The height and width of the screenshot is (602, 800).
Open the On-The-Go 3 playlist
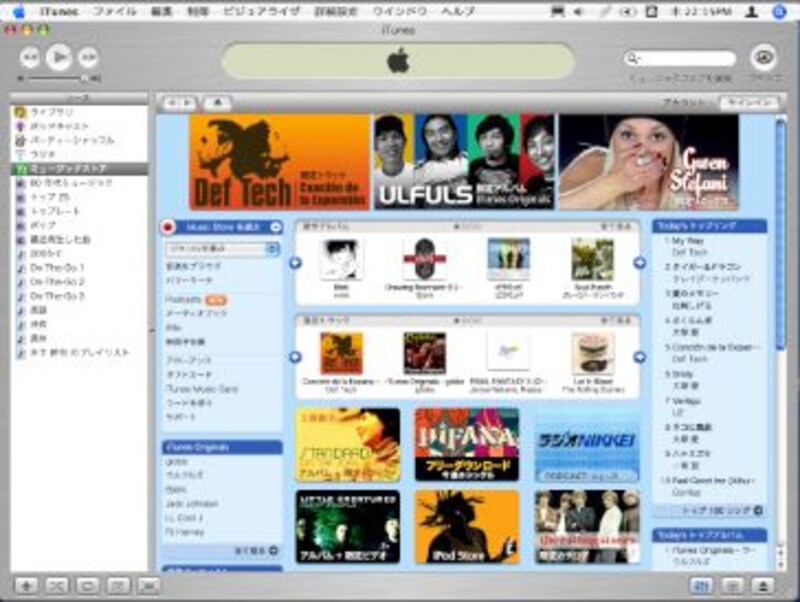coord(79,296)
